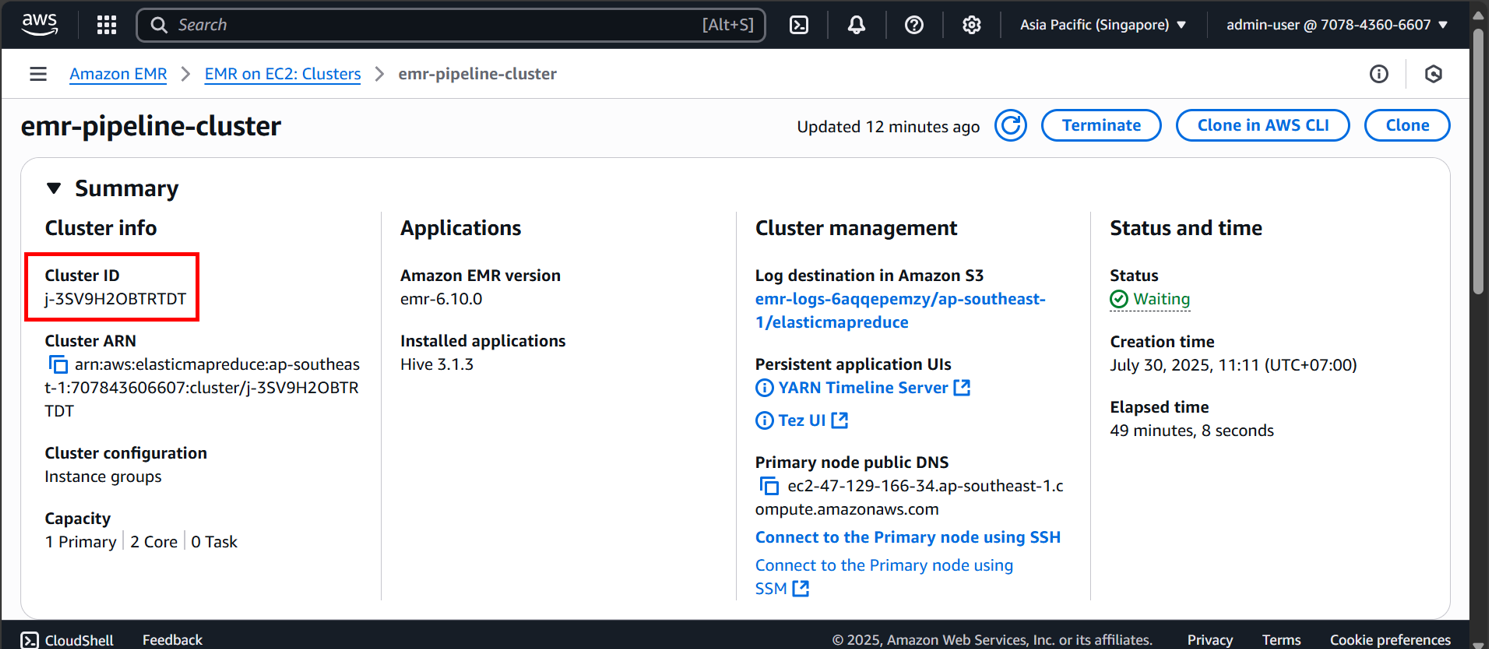Copy the Cluster ARN

pyautogui.click(x=58, y=365)
